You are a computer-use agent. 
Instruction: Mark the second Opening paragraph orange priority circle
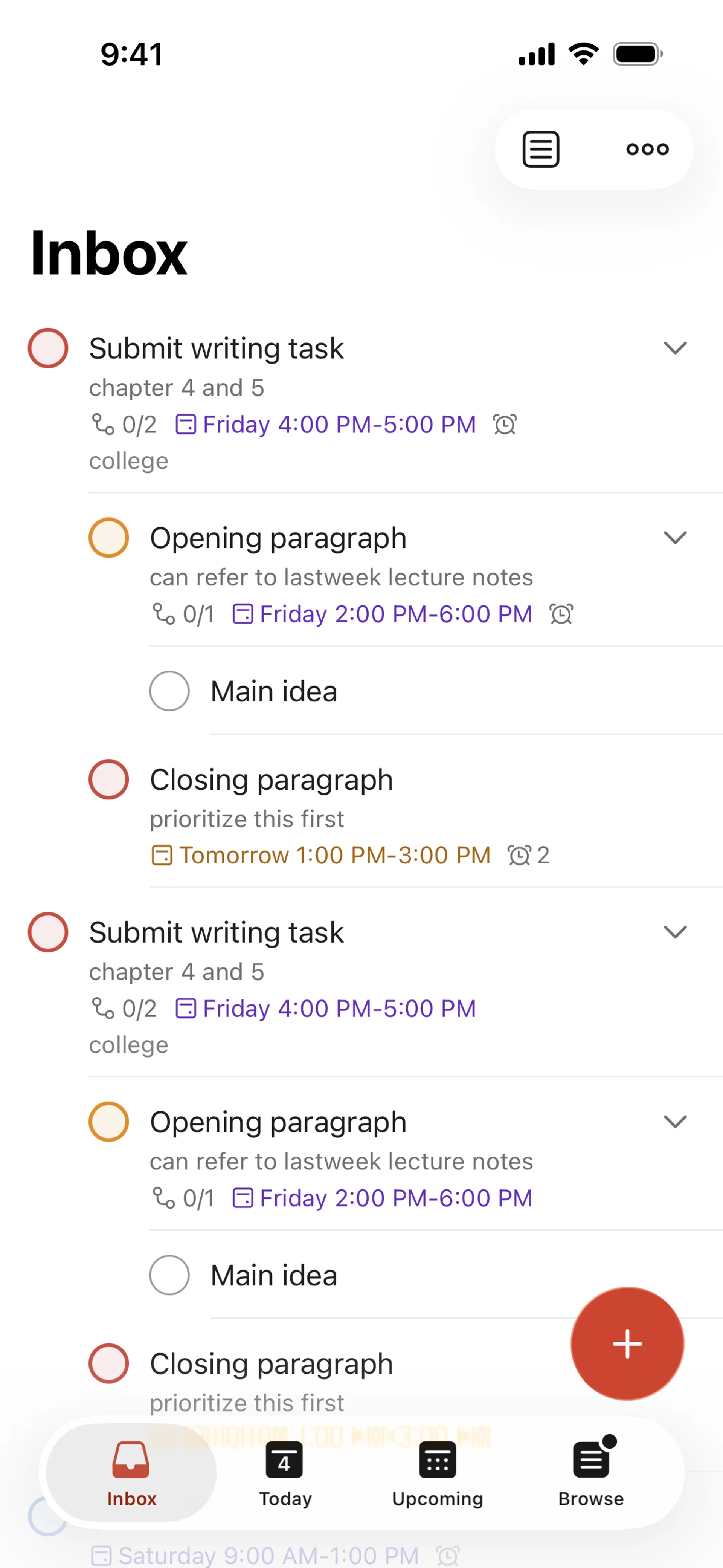pyautogui.click(x=109, y=1121)
